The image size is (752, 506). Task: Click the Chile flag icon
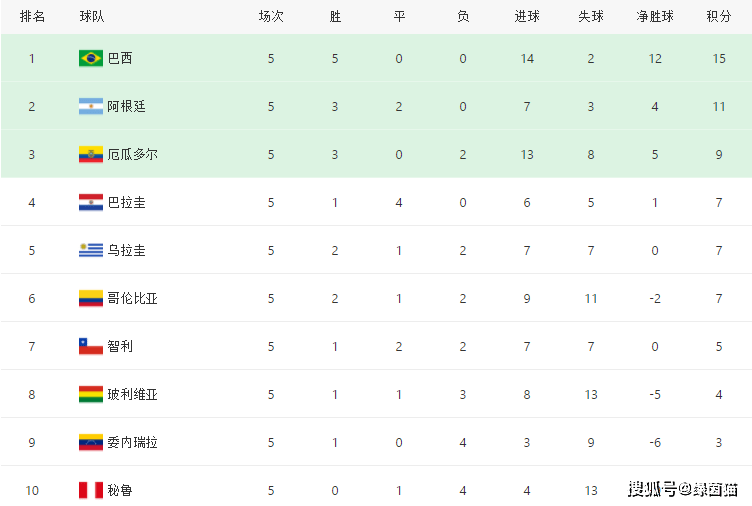tap(91, 346)
